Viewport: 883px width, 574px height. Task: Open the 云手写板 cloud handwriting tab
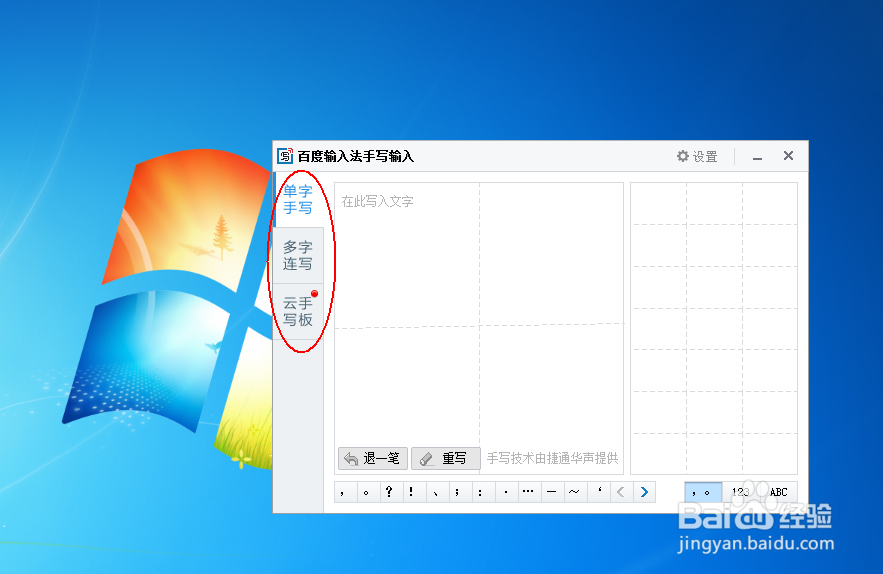(x=298, y=312)
